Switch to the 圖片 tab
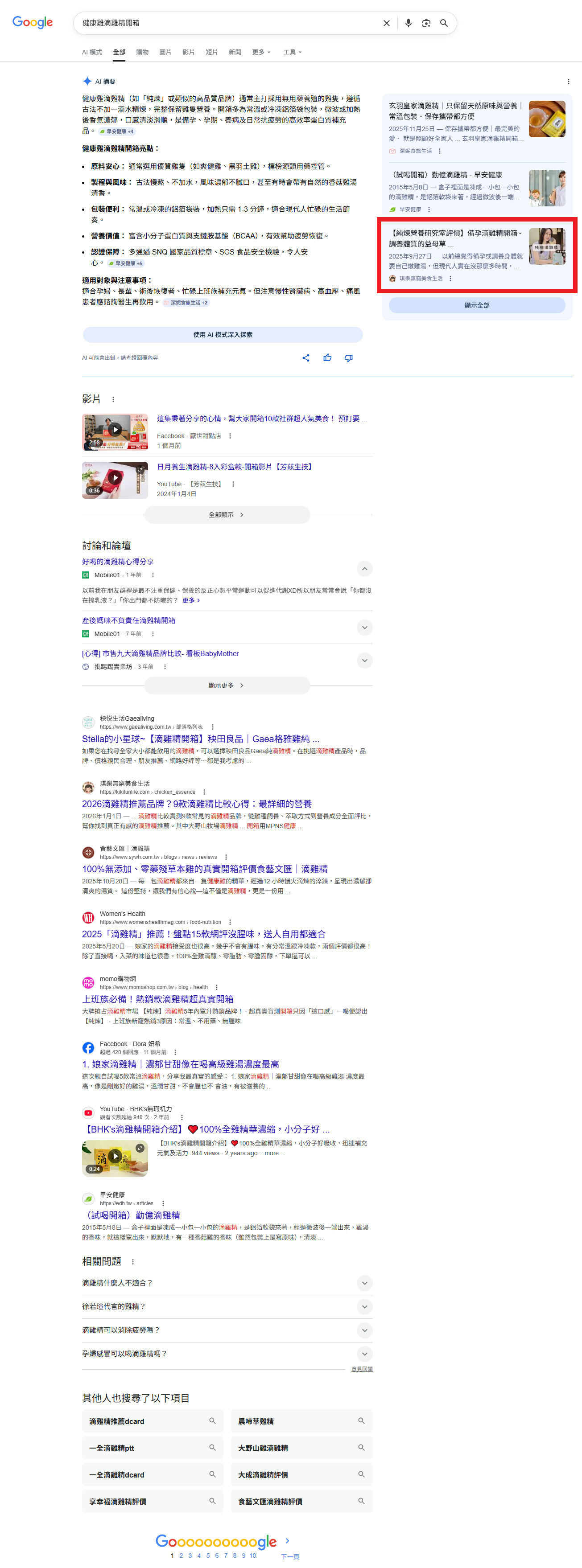The image size is (582, 1568). point(165,52)
